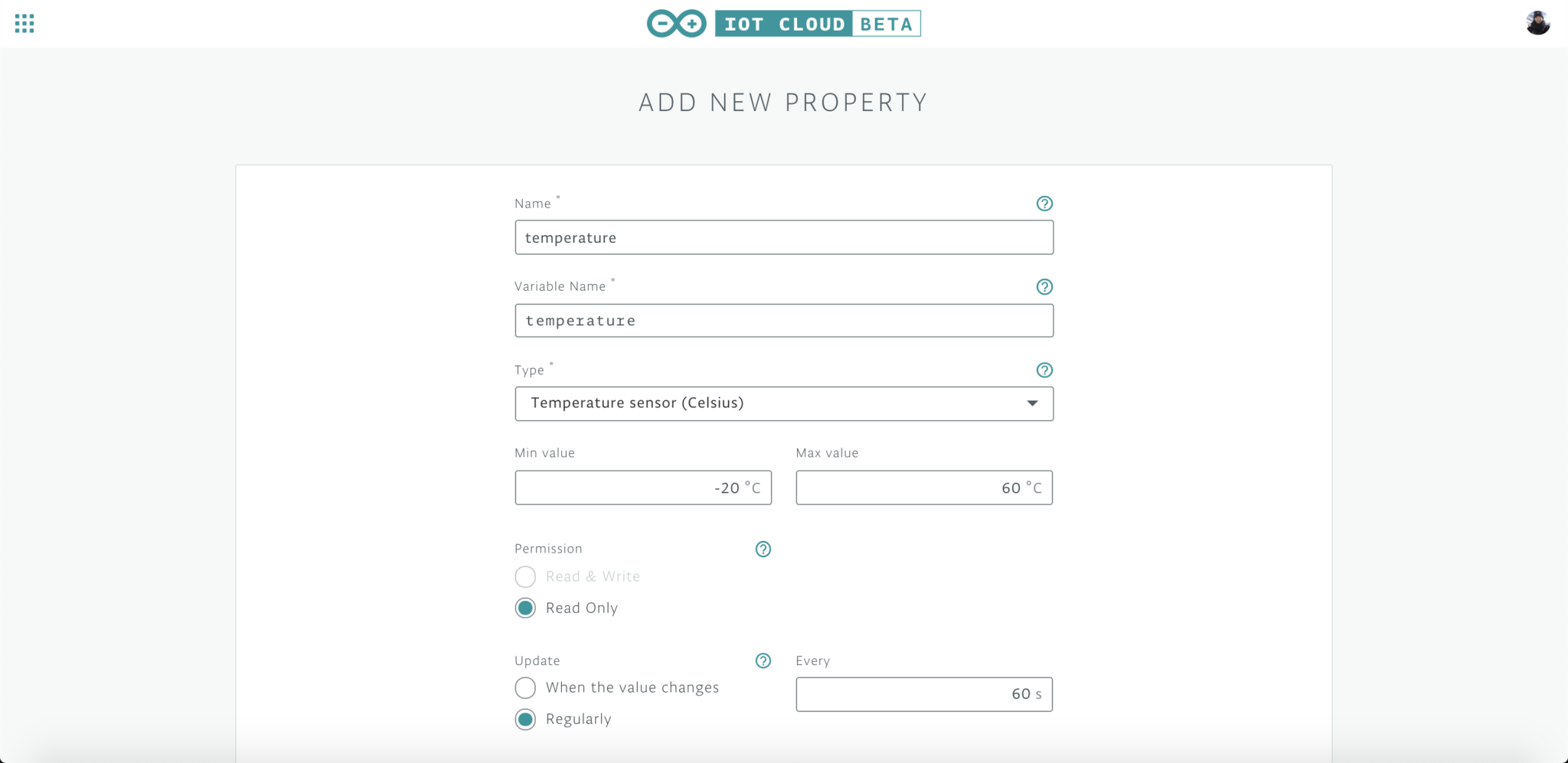Show help for Update options
This screenshot has width=1568, height=763.
tap(763, 661)
